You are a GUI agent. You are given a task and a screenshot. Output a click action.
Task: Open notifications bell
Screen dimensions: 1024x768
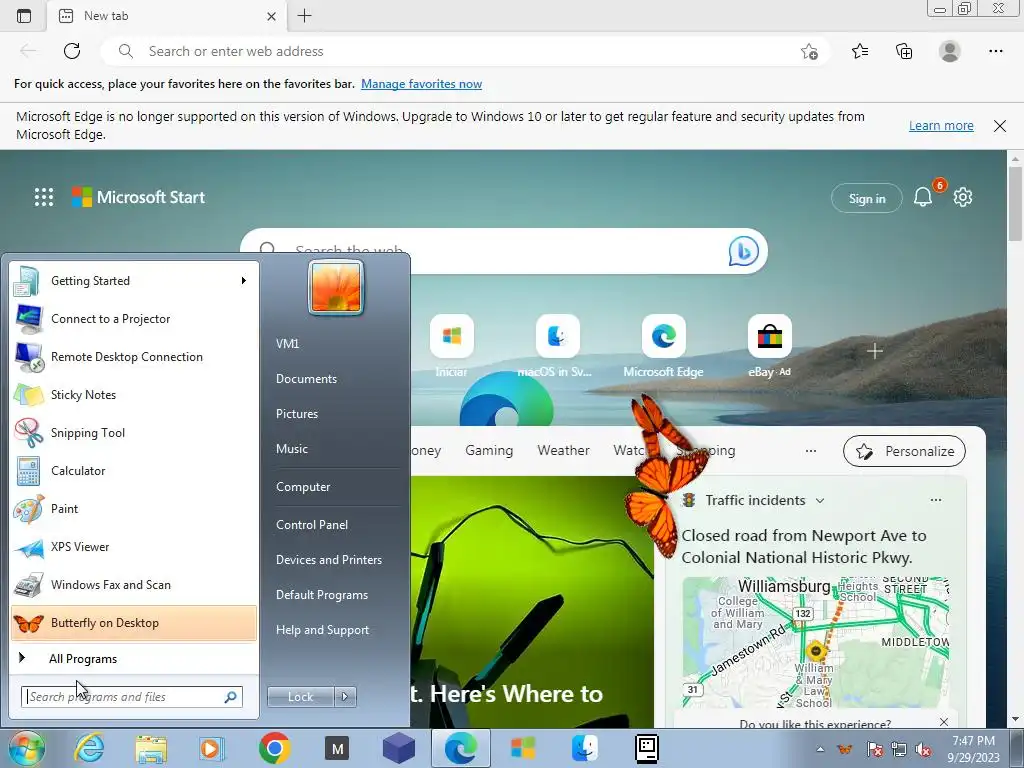[x=923, y=197]
